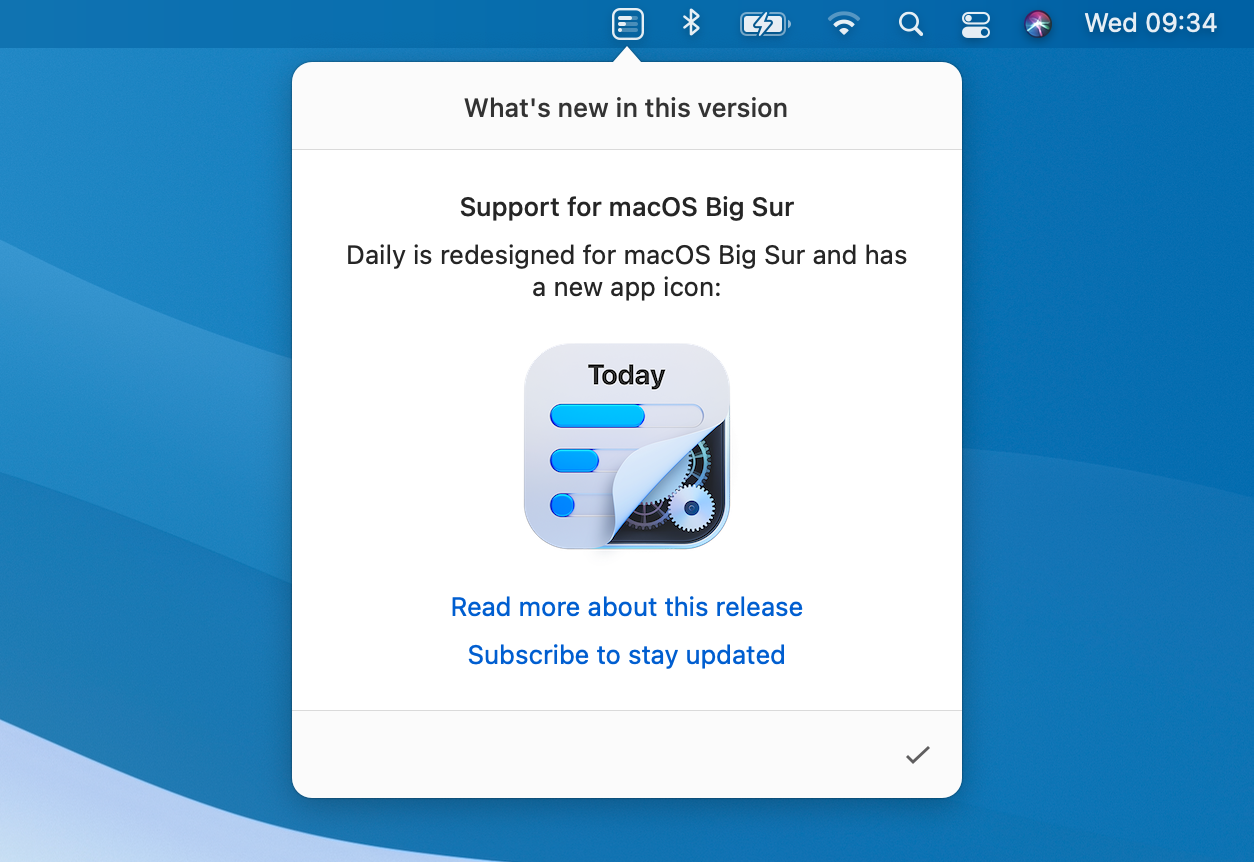Dismiss popover with the checkmark button
This screenshot has height=862, width=1254.
pos(918,755)
